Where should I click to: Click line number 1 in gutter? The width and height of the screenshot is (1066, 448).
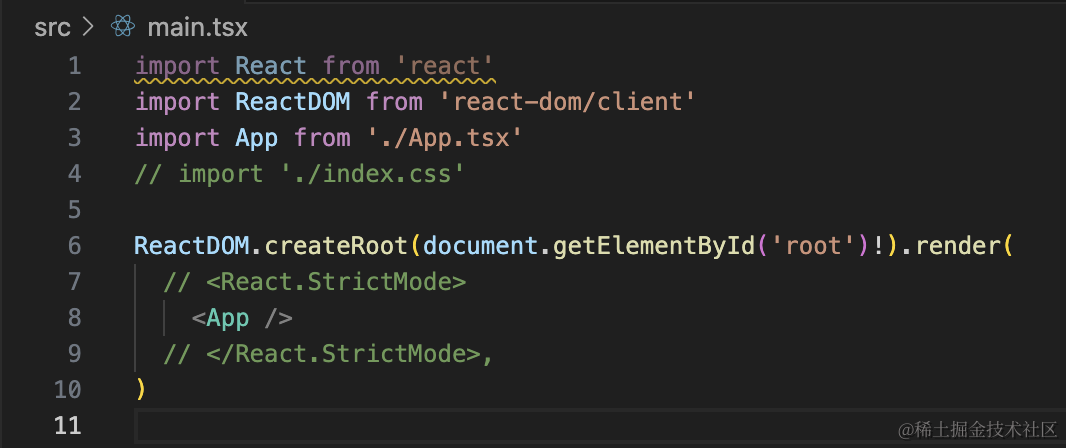click(x=74, y=67)
